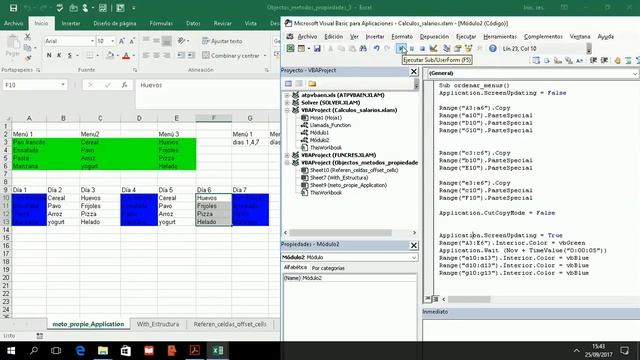Image resolution: width=640 pixels, height=360 pixels.
Task: Select Sheet7 (With_Estructura) in project tree
Action: [339, 178]
